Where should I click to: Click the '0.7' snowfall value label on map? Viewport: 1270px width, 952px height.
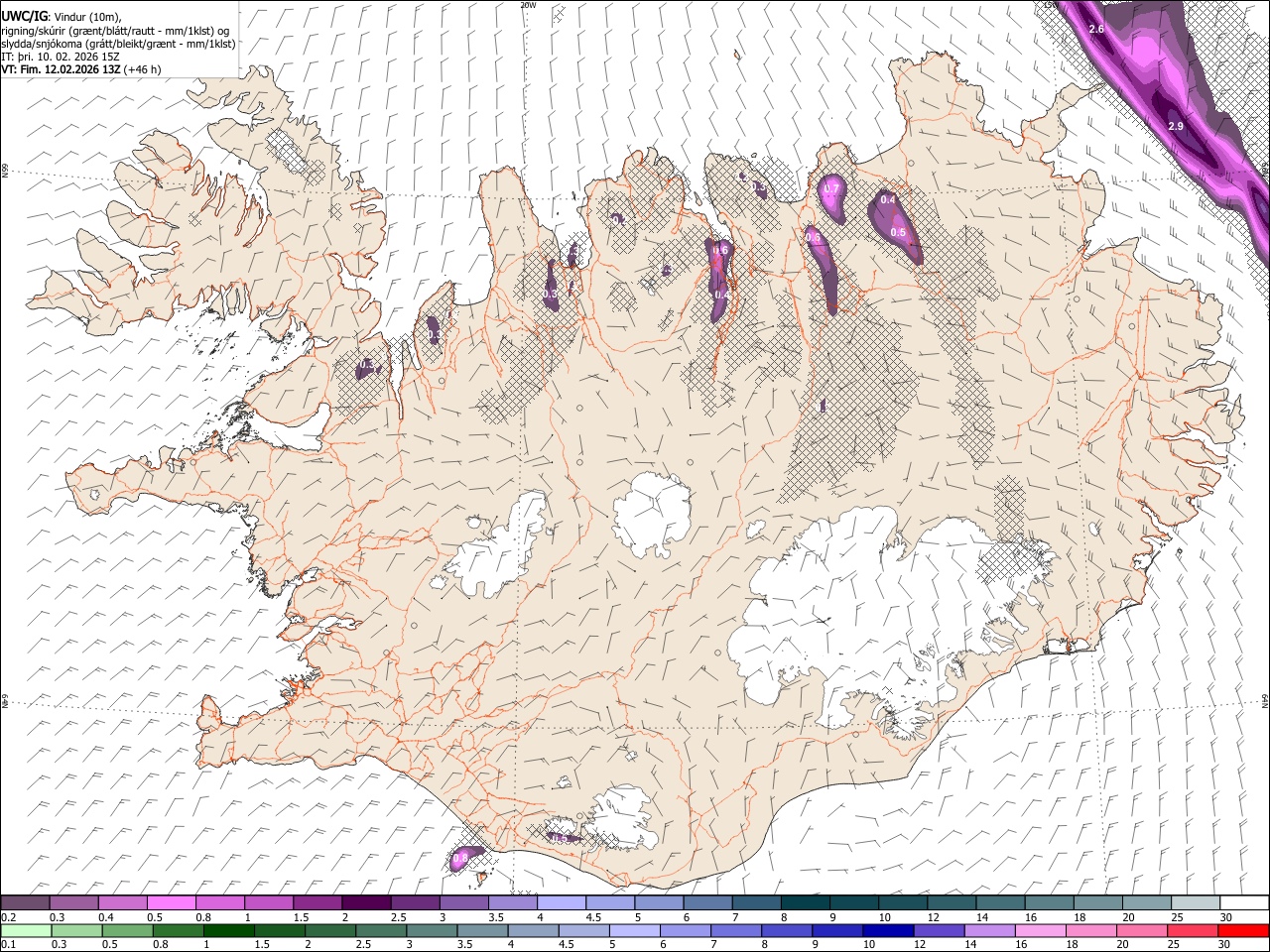click(x=831, y=189)
